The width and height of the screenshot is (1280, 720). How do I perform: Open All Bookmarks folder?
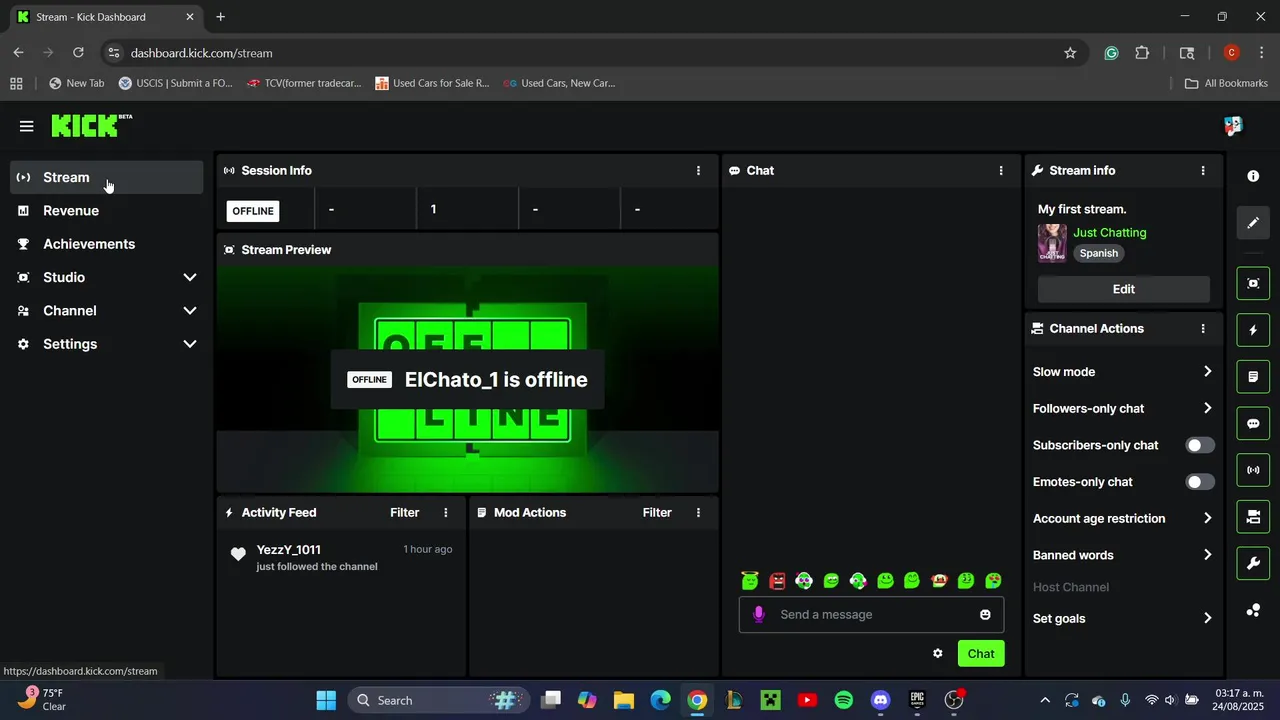(x=1226, y=83)
